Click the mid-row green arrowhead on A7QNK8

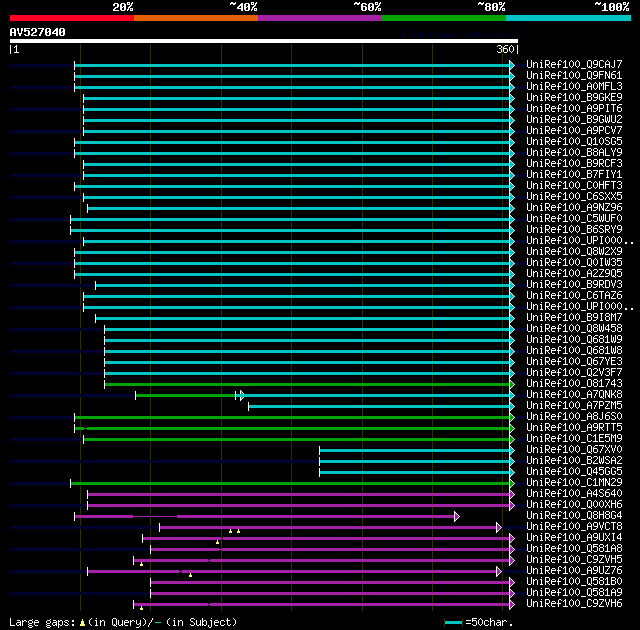coord(242,395)
